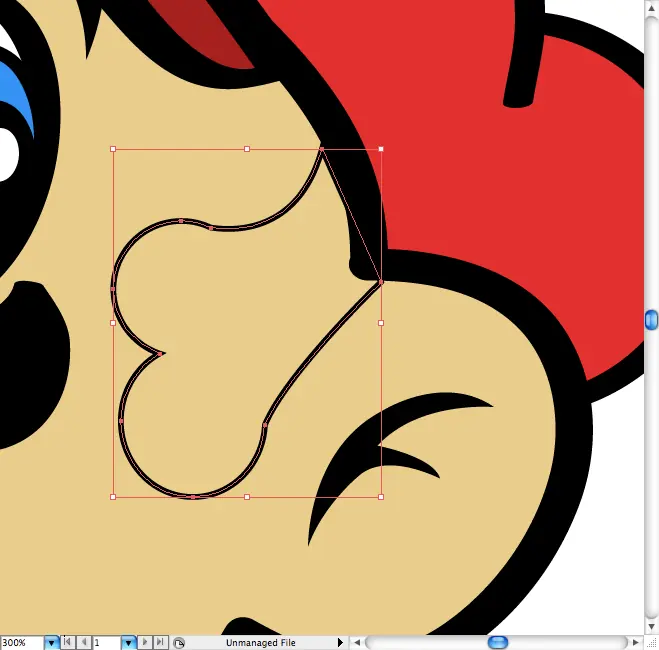
Task: Click the icon left of Unmanaged File
Action: point(179,643)
